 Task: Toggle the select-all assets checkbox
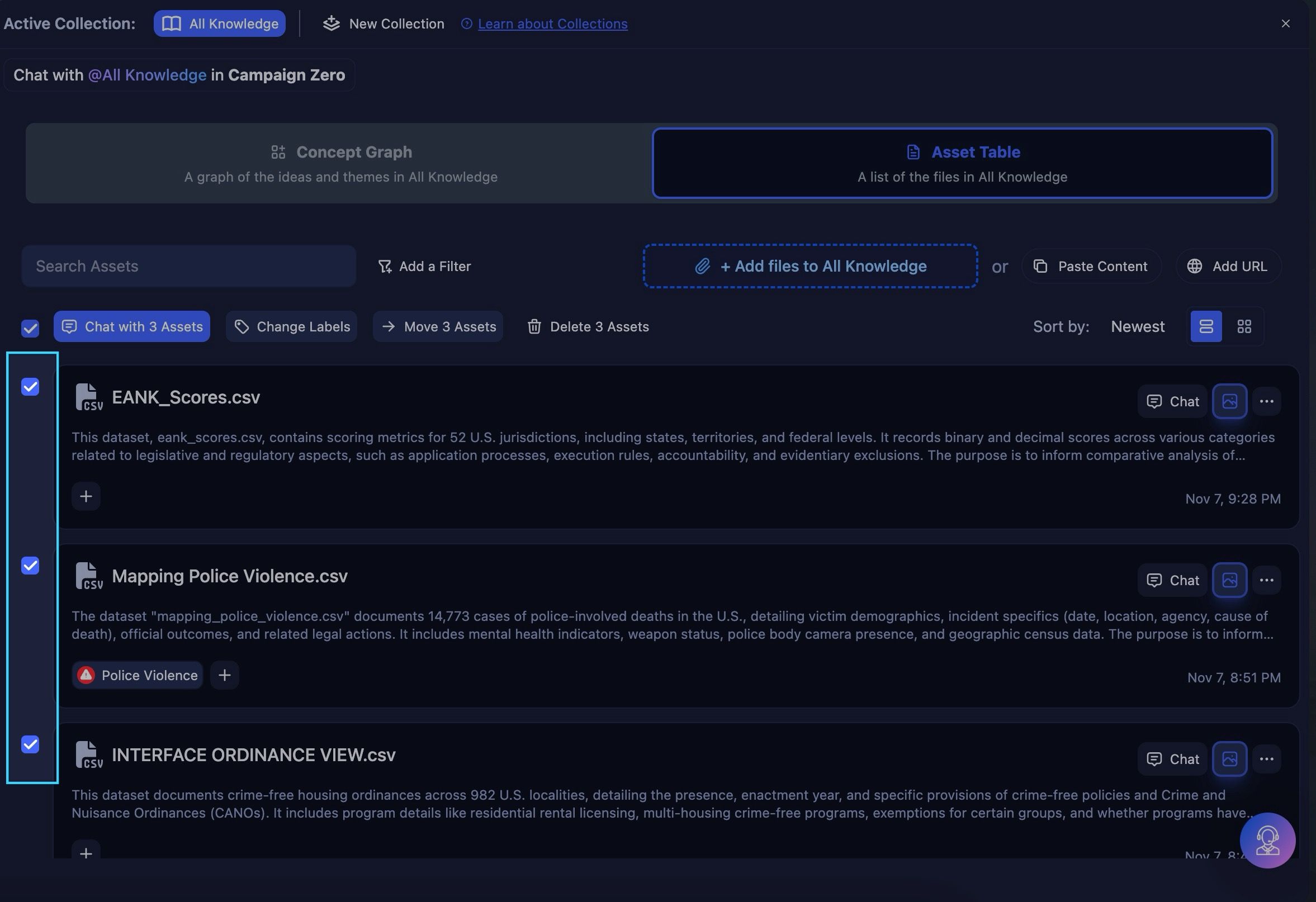pyautogui.click(x=30, y=328)
